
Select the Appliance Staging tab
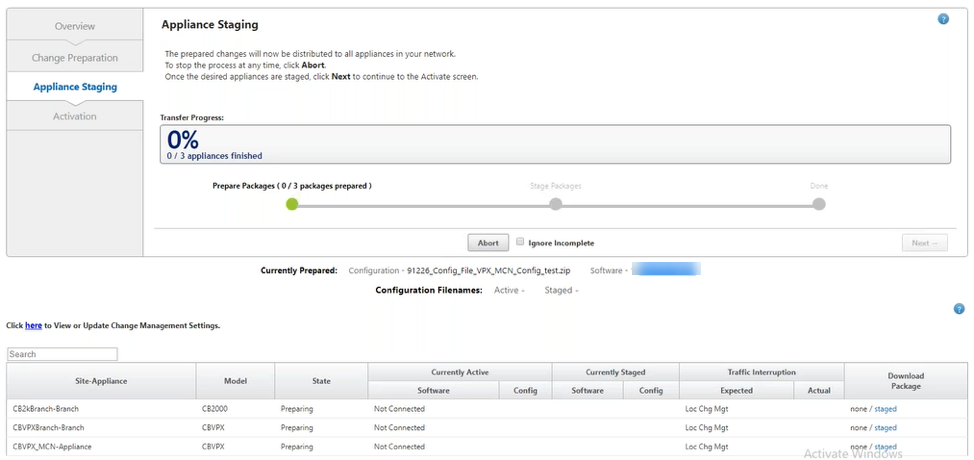point(75,87)
